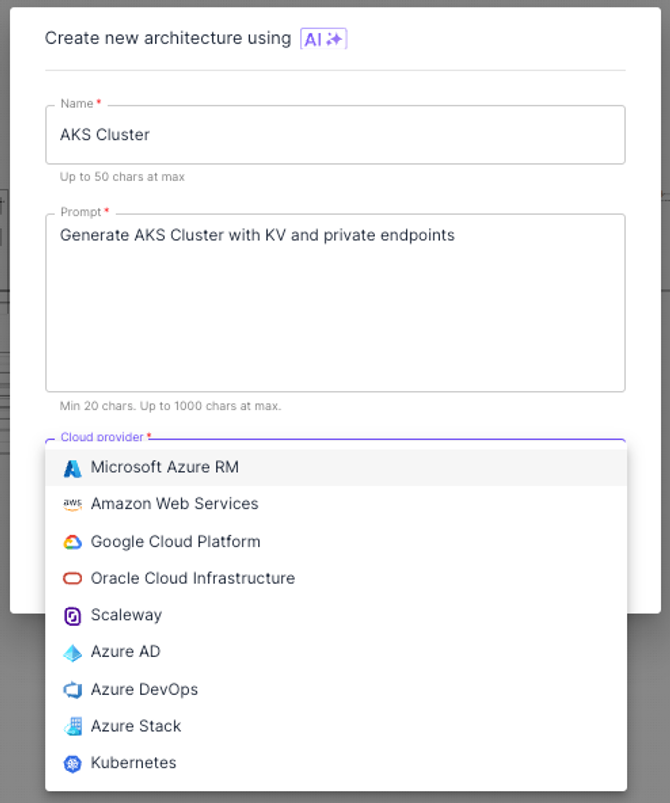Open the Cloud provider dropdown field
The image size is (670, 803).
click(335, 442)
